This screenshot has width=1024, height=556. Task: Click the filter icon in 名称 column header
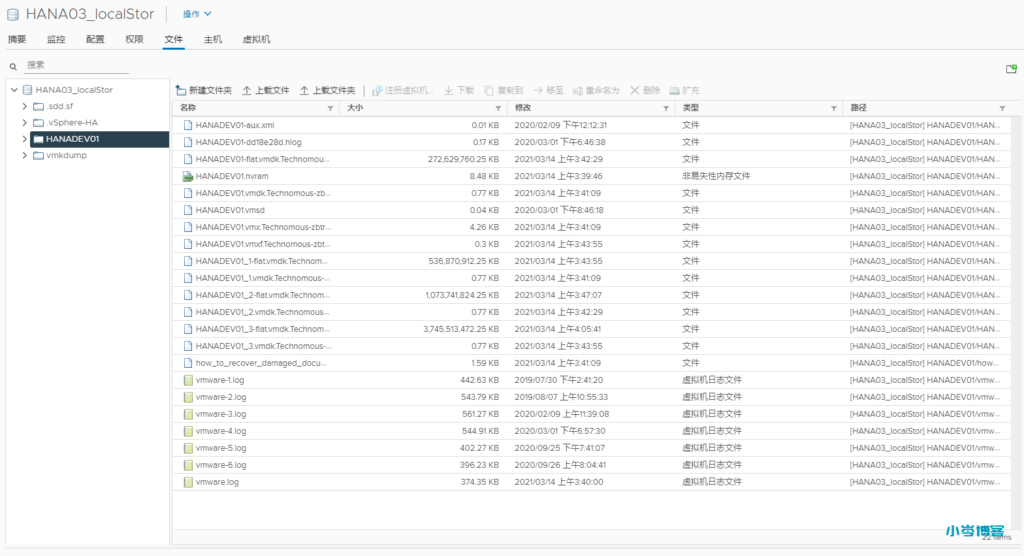332,108
